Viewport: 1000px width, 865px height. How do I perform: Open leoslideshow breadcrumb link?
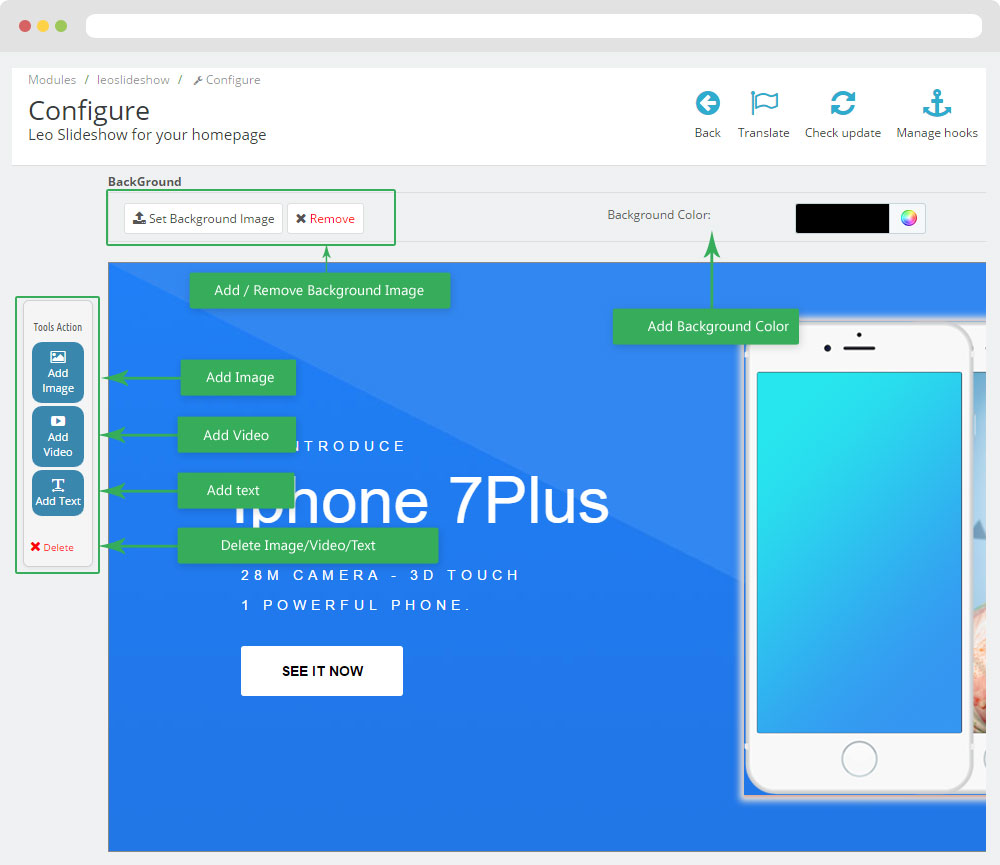click(133, 80)
